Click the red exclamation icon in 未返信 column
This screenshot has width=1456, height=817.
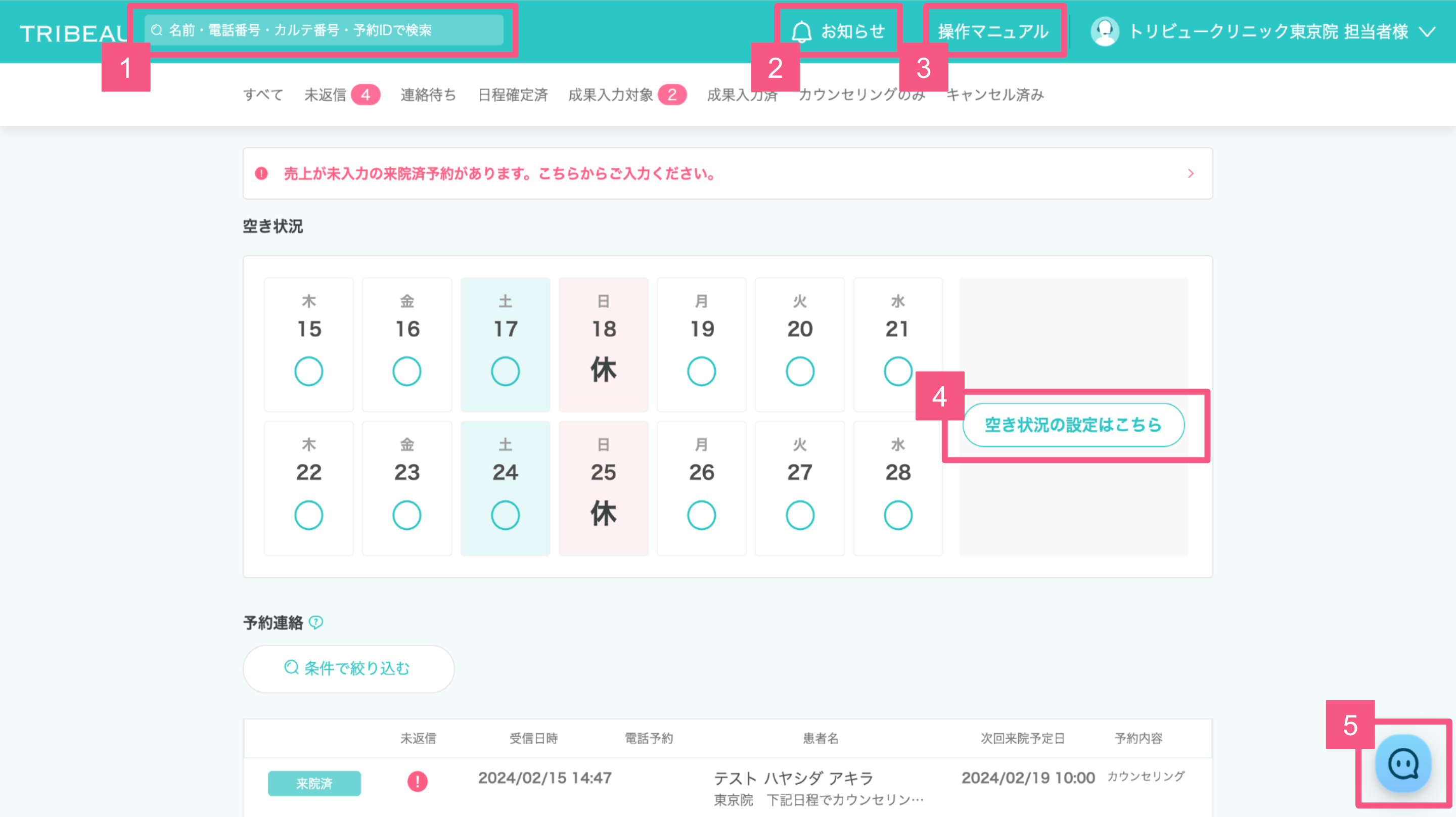(x=417, y=782)
